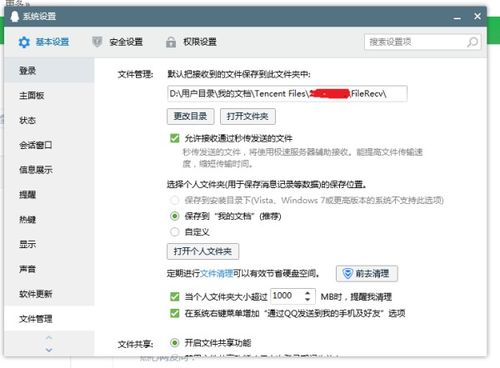Viewport: 500px width, 368px height.
Task: Switch to the 权限设置 tab
Action: pos(191,42)
